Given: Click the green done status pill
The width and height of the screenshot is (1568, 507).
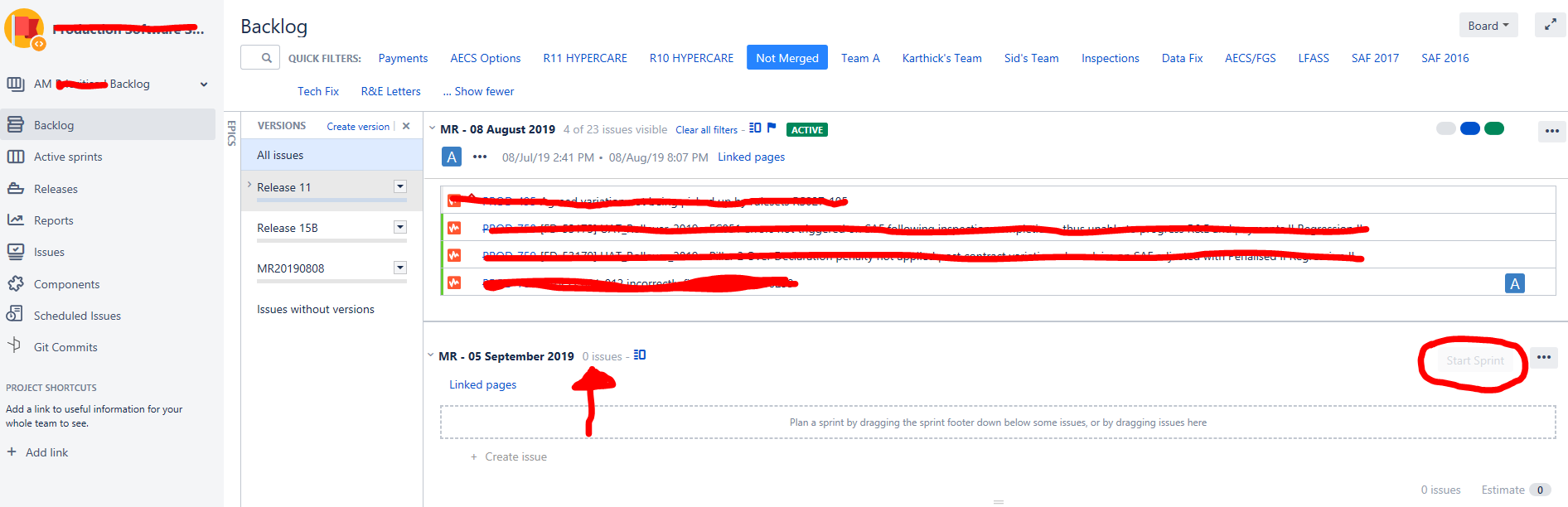Looking at the screenshot, I should (x=1494, y=128).
